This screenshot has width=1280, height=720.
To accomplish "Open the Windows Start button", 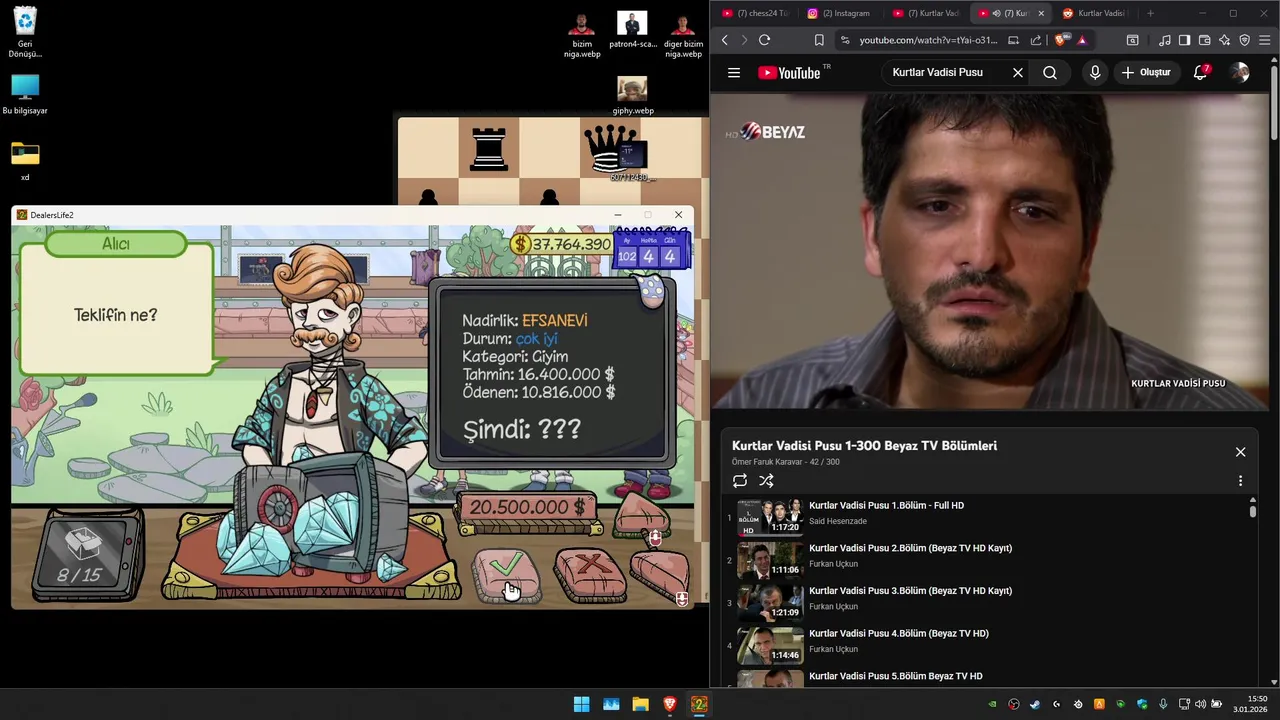I will 581,704.
